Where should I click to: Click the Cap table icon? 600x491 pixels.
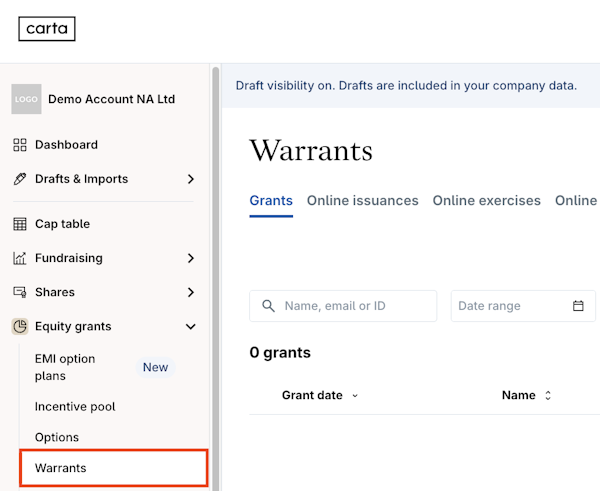click(20, 224)
